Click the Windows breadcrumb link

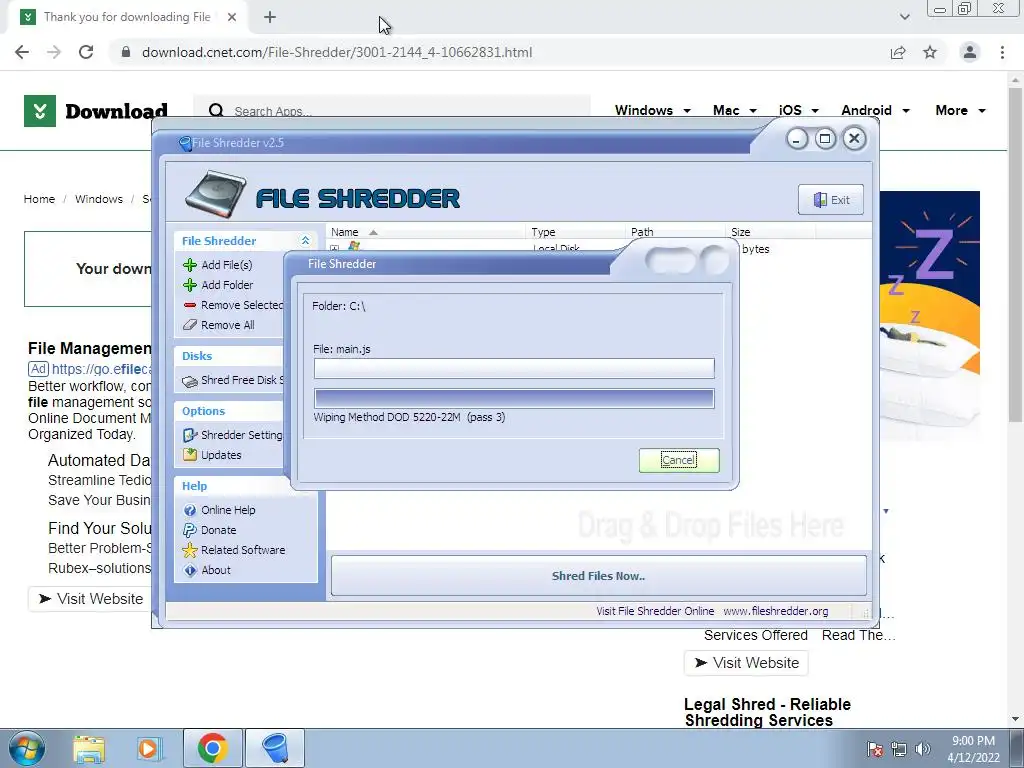(99, 199)
